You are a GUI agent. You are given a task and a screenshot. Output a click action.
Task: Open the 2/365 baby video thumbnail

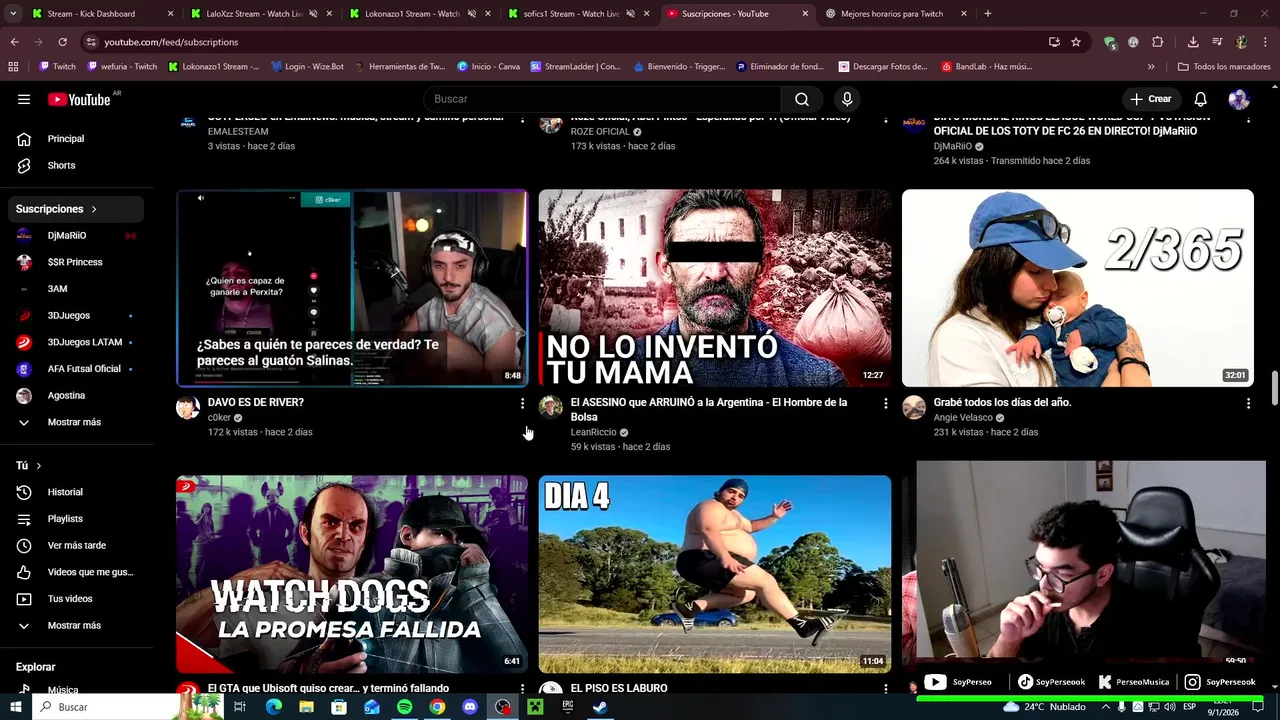click(x=1078, y=288)
